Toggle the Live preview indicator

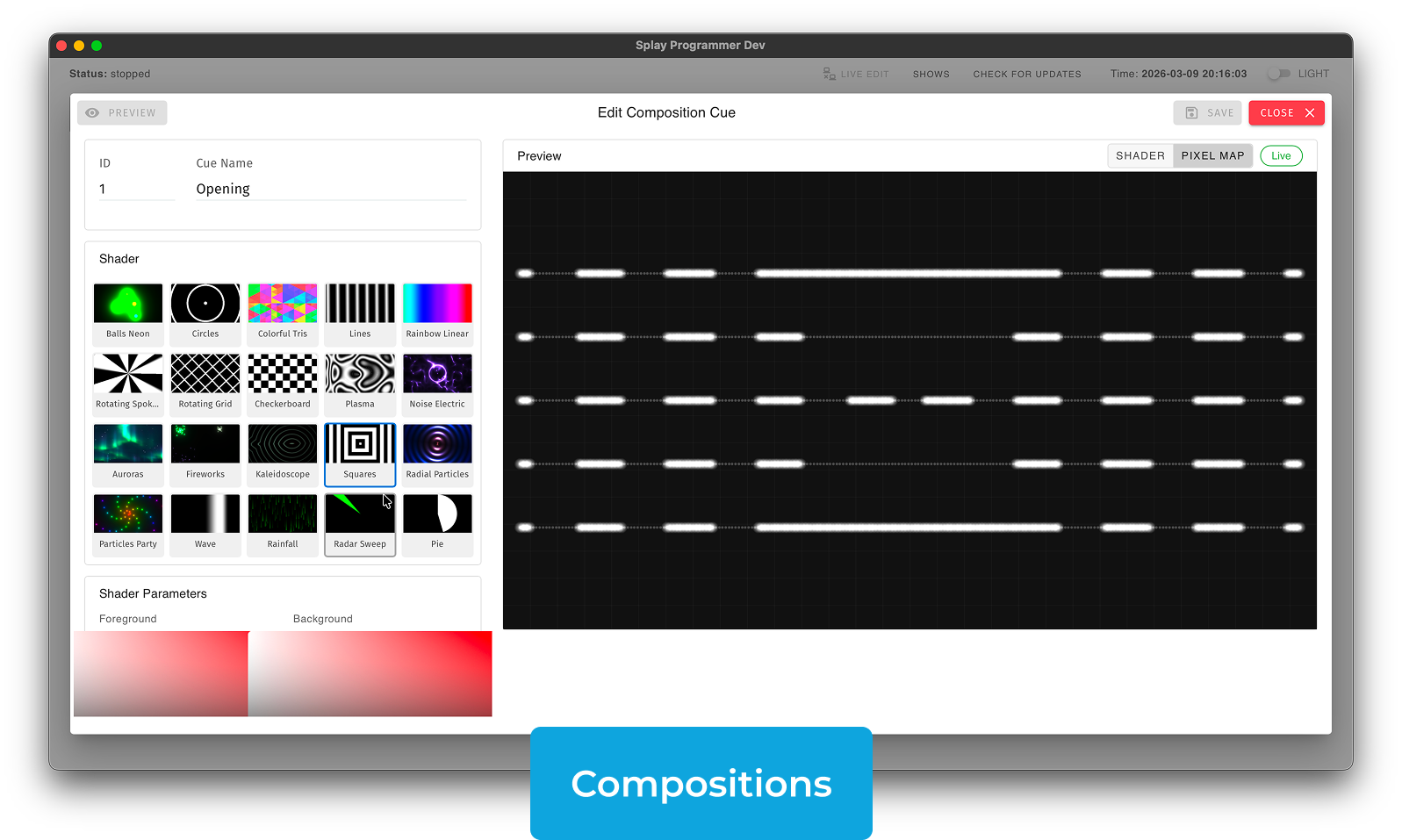click(1281, 156)
